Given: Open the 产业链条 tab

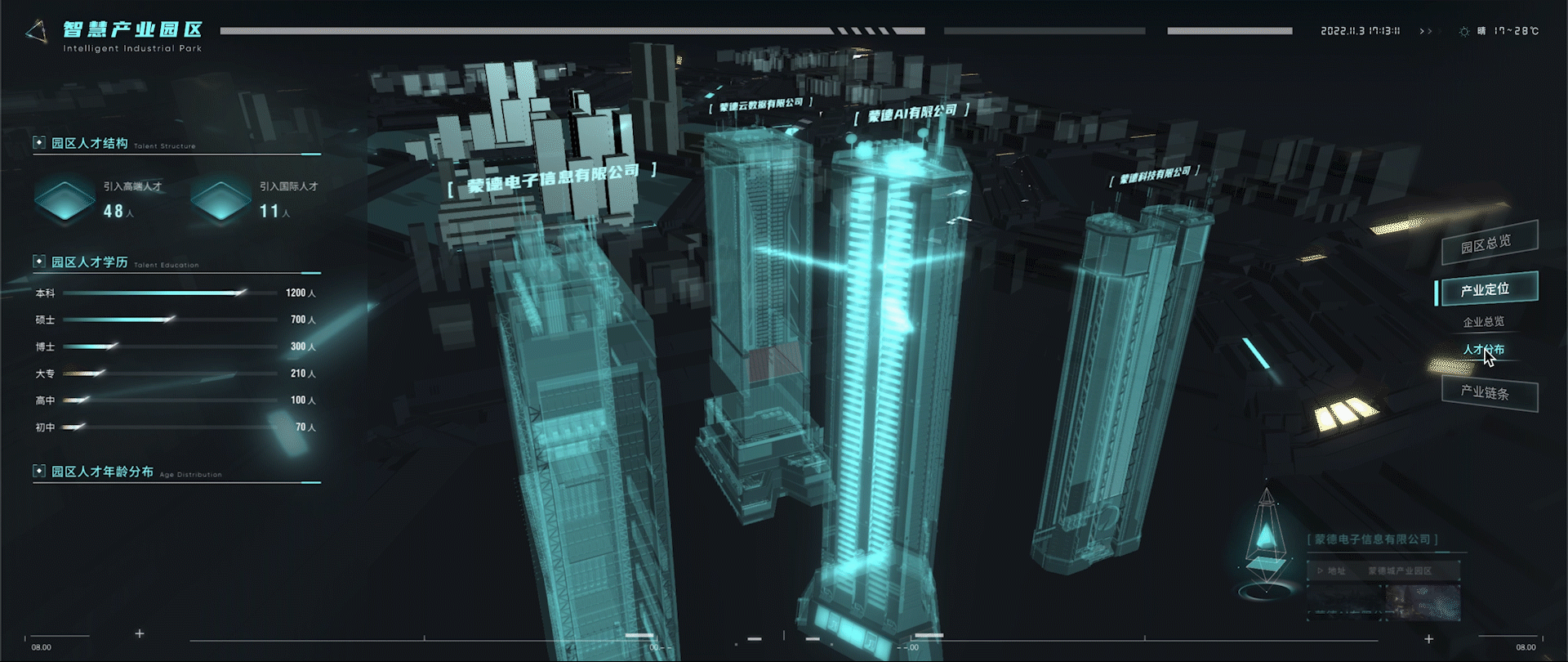Looking at the screenshot, I should coord(1488,393).
